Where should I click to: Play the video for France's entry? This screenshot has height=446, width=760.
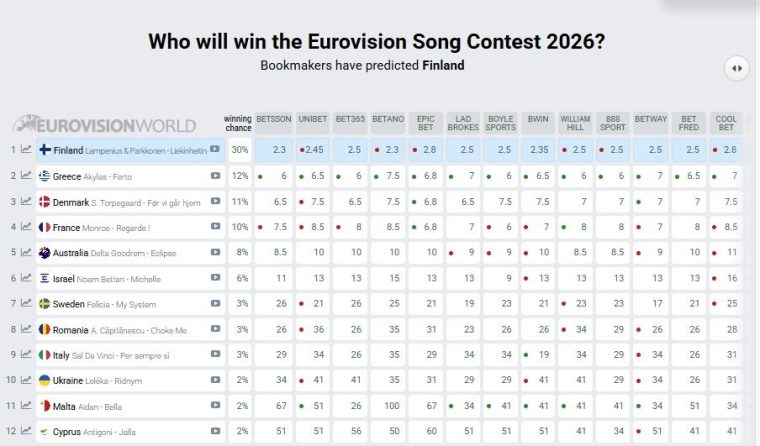click(x=215, y=227)
